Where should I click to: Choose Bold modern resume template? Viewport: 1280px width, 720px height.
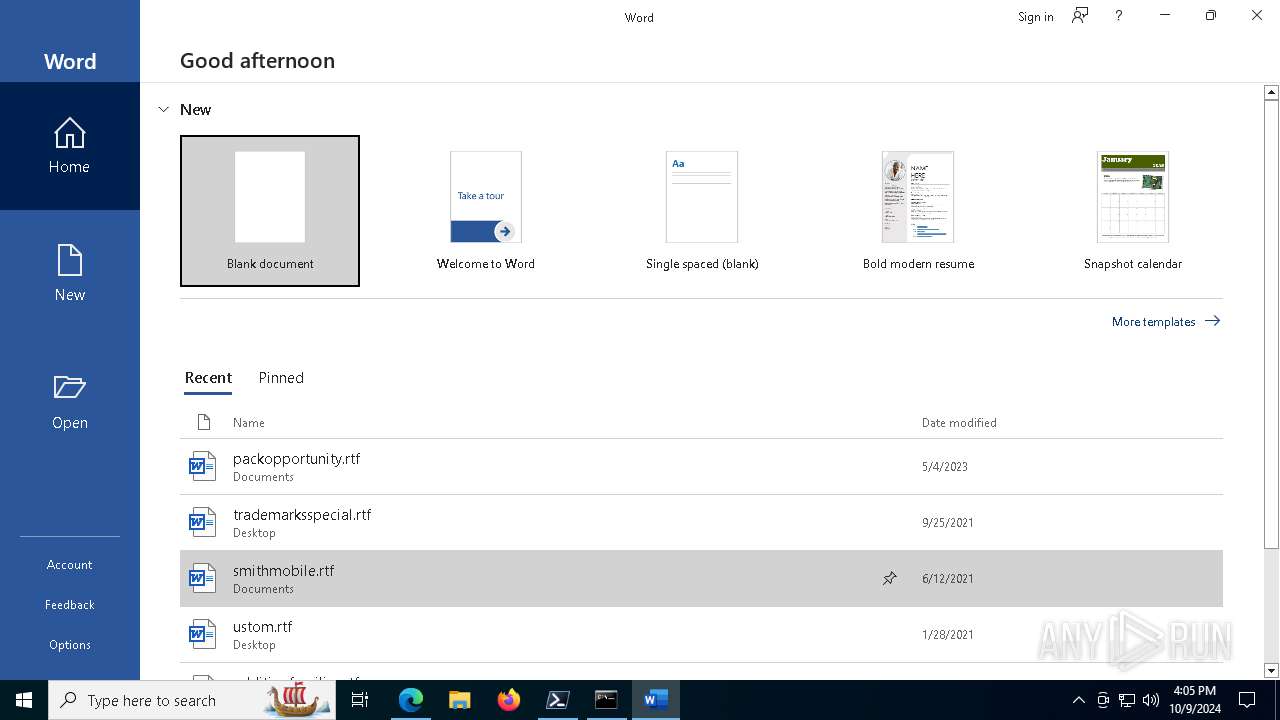coord(918,211)
